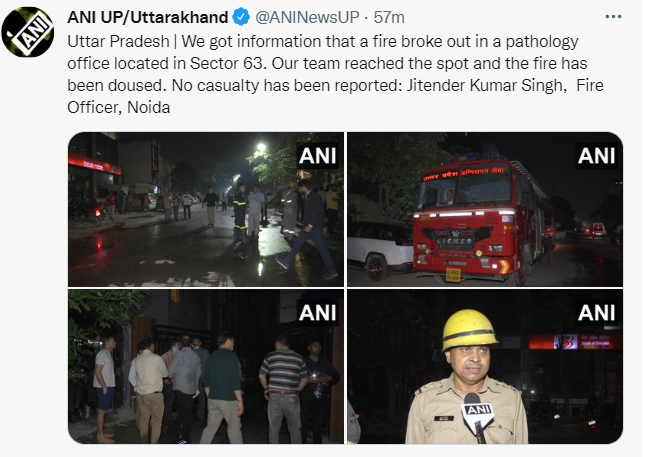This screenshot has height=457, width=650.
Task: Enlarge the fire officer interview photo
Action: (x=485, y=367)
